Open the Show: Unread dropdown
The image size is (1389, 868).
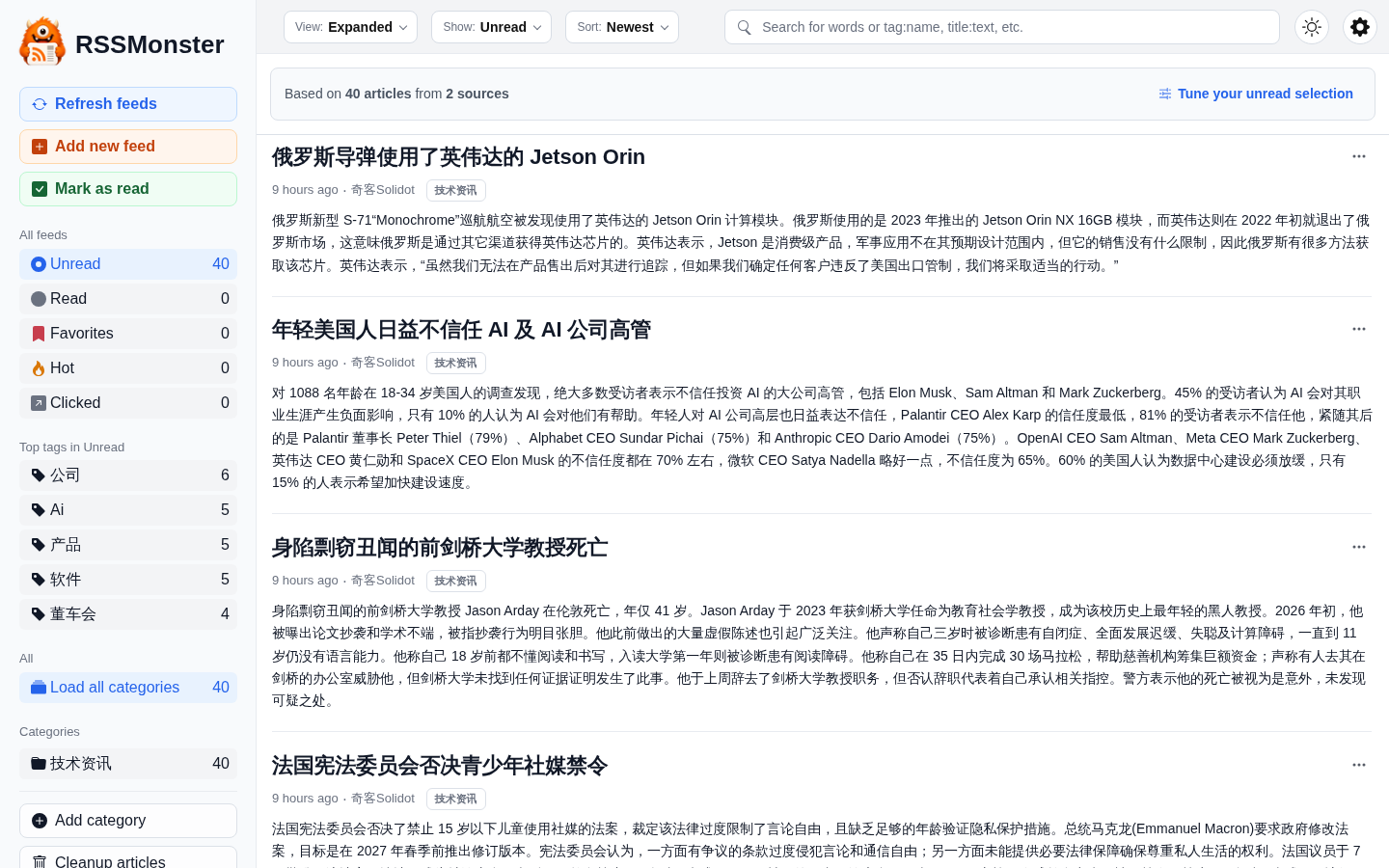(x=491, y=27)
